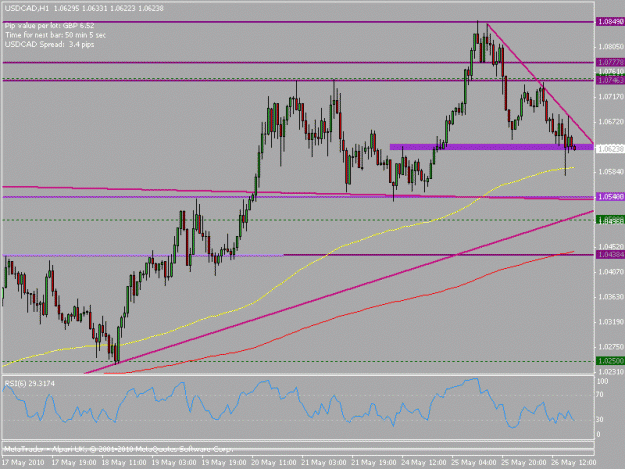Click the current price label 1.06238
Screen dimensions: 625x469
click(610, 149)
